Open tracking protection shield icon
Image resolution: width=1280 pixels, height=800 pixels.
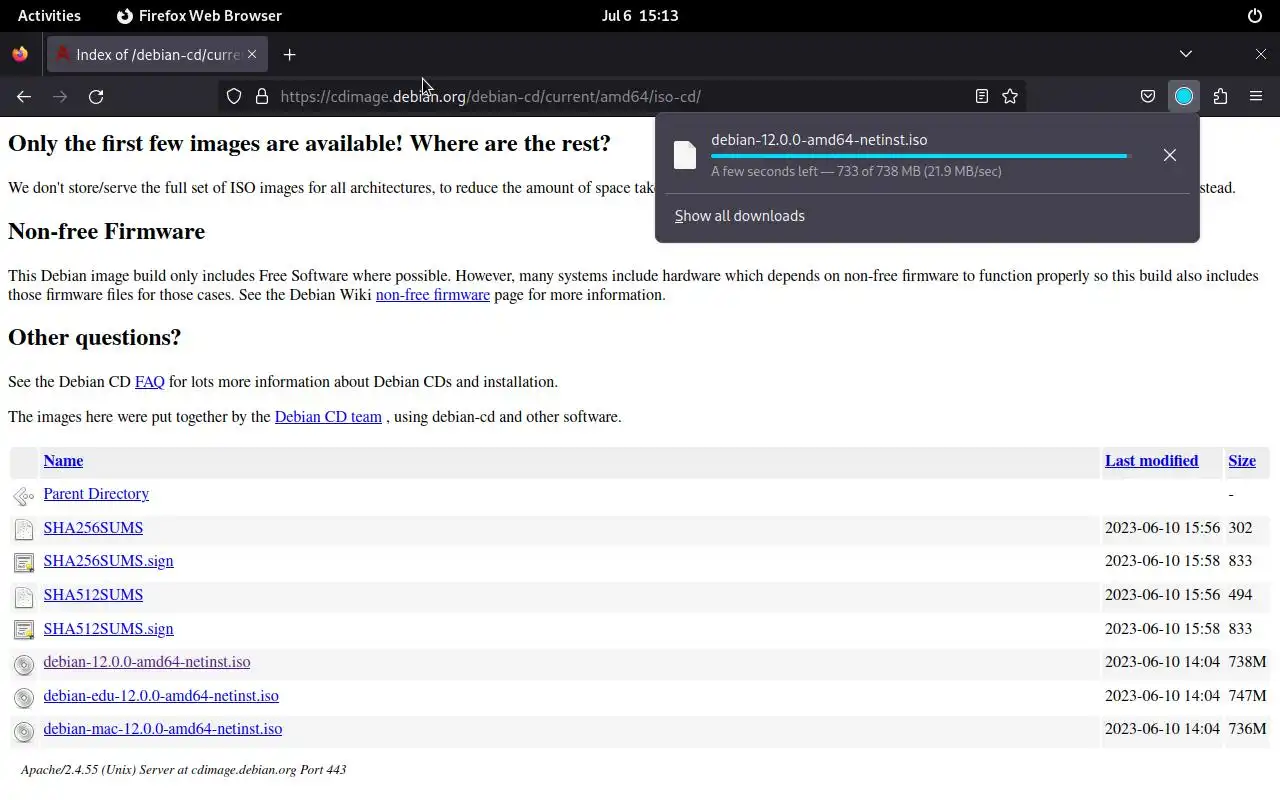tap(234, 96)
